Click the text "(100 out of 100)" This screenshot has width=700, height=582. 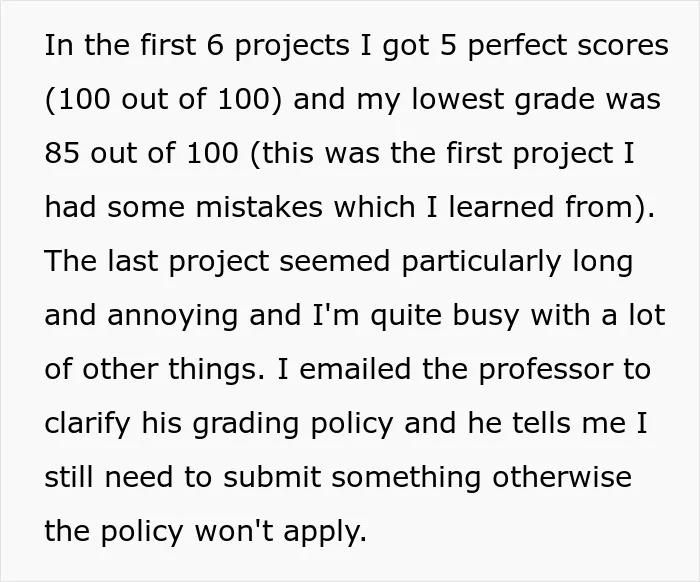click(164, 99)
